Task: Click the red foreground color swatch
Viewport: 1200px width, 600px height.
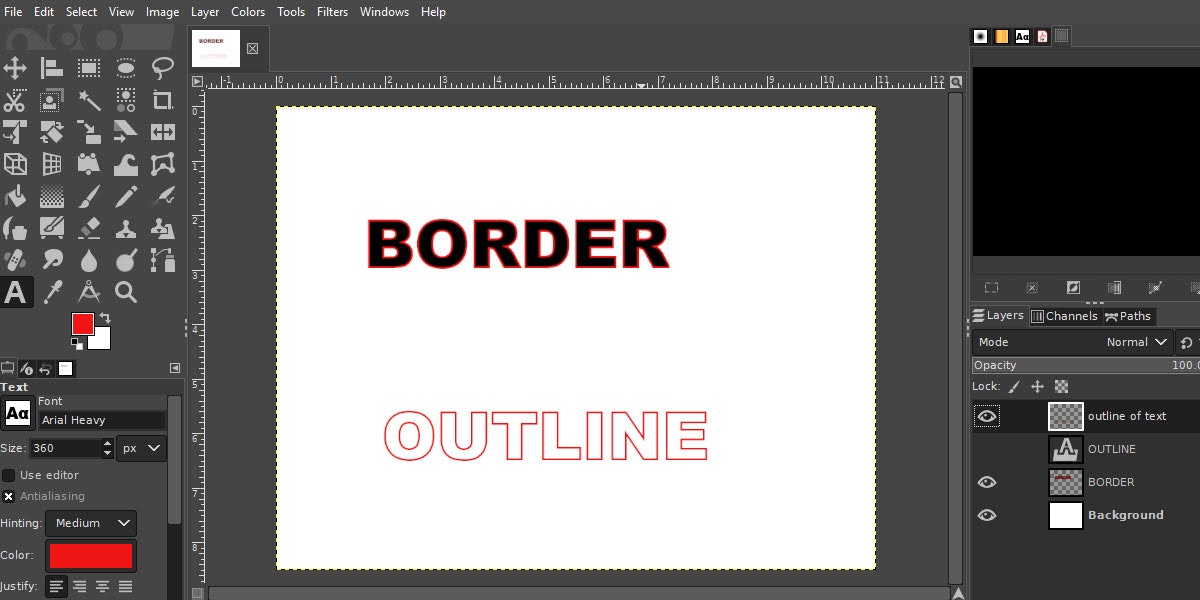Action: click(82, 323)
